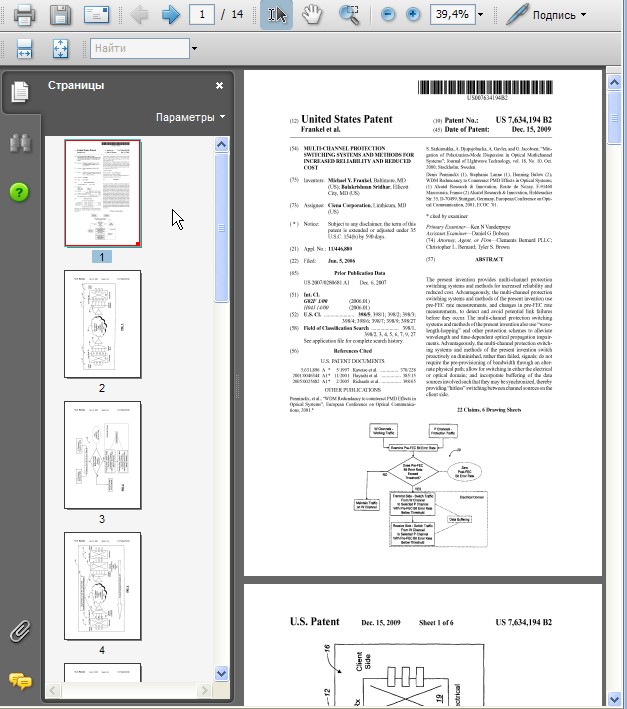
Task: Go to next page arrow
Action: [170, 15]
